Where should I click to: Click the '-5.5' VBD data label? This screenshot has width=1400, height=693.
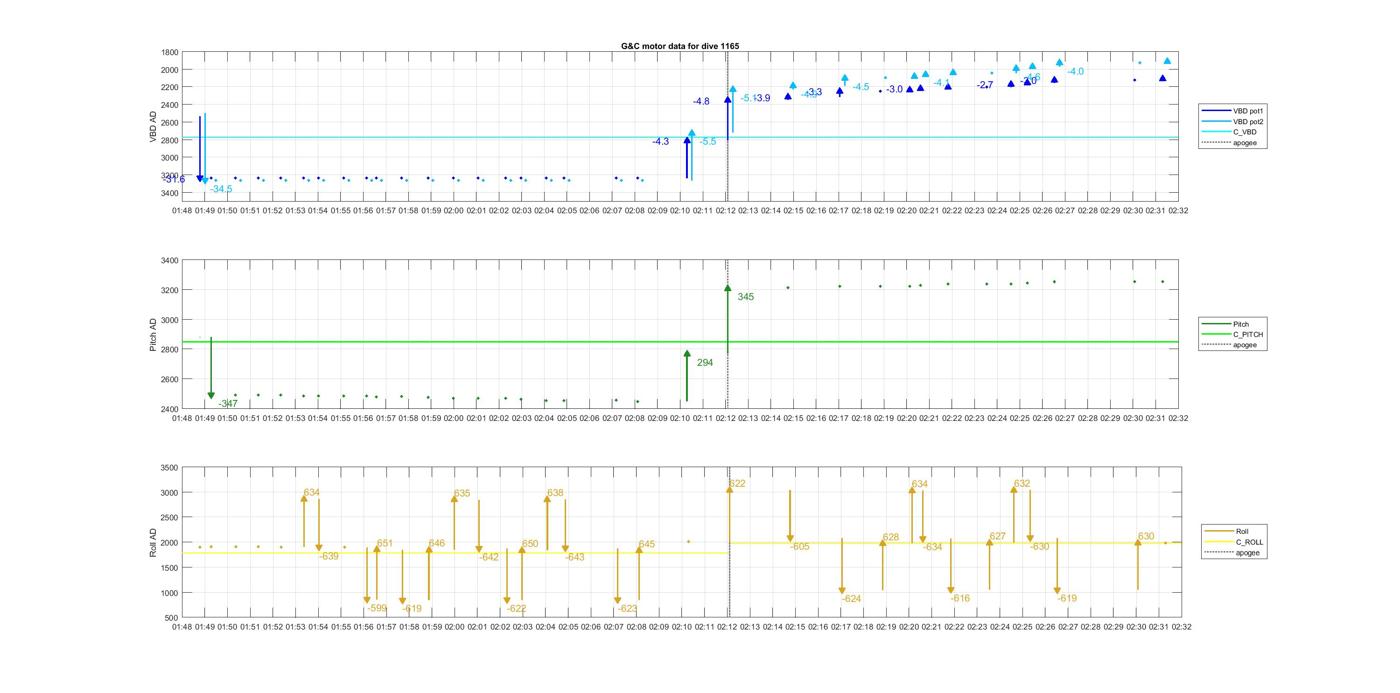tap(707, 142)
